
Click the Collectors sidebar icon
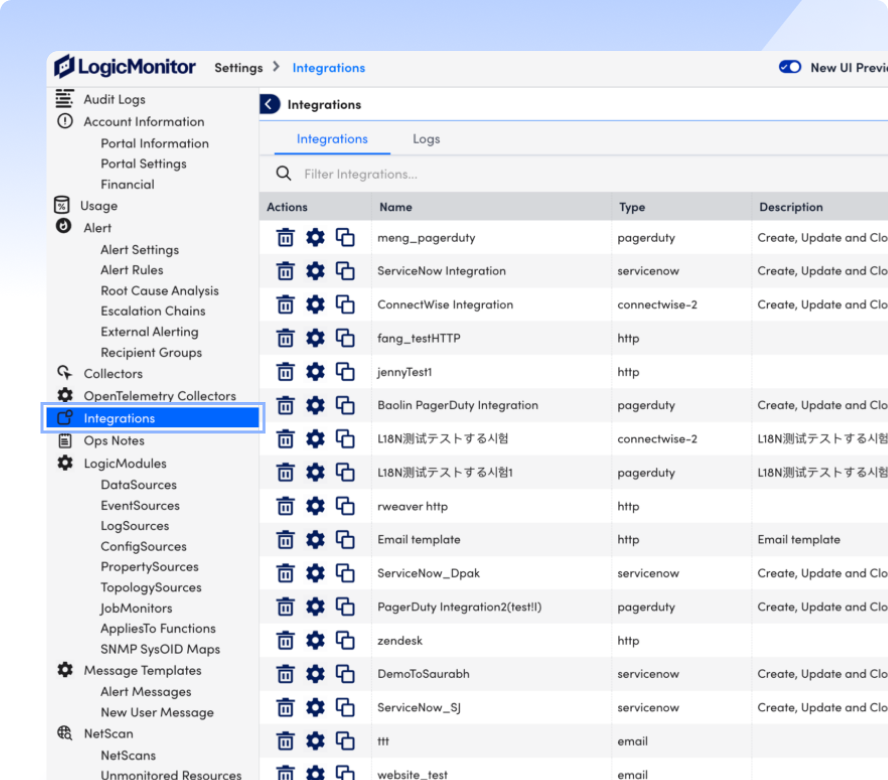tap(65, 373)
